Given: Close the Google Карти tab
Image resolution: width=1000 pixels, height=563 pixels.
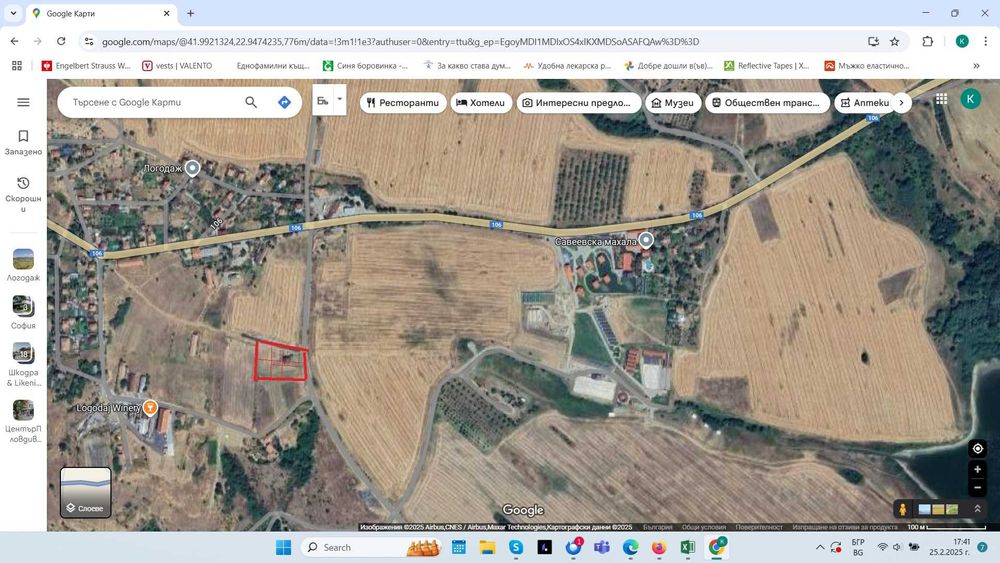Looking at the screenshot, I should 166,13.
